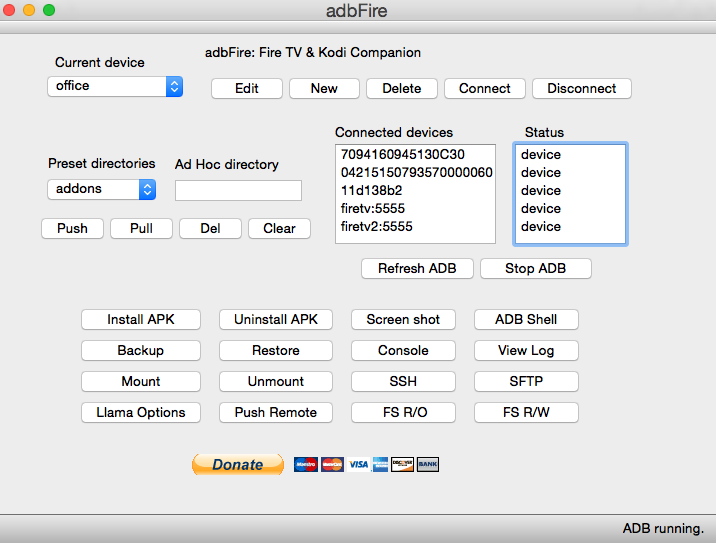716x543 pixels.
Task: Click the BANK payment icon
Action: [x=428, y=464]
